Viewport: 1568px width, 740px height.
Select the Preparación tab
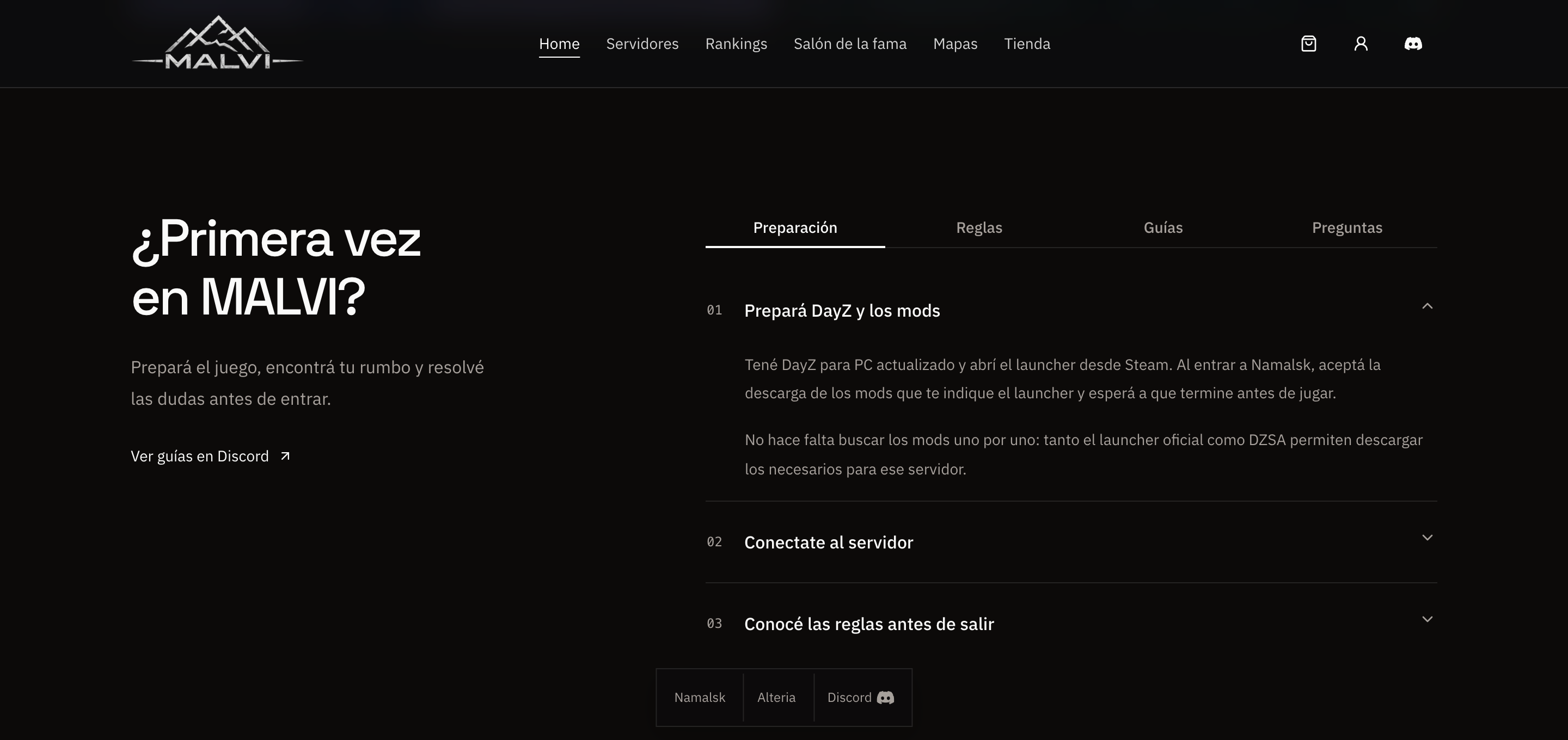[x=795, y=227]
